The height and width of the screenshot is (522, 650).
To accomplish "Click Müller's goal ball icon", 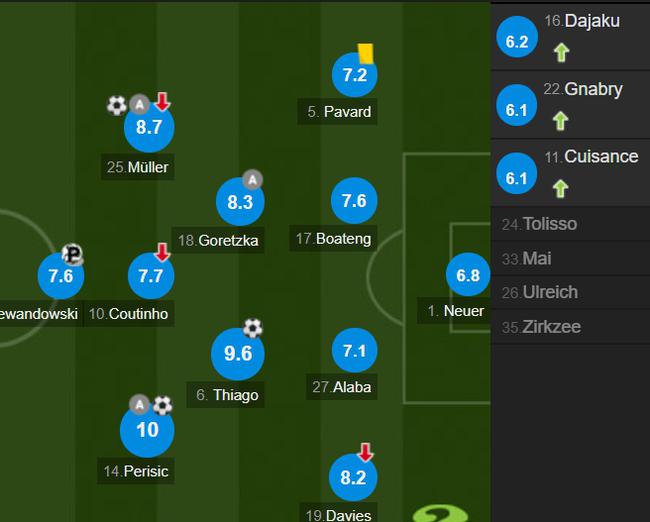I will point(116,105).
